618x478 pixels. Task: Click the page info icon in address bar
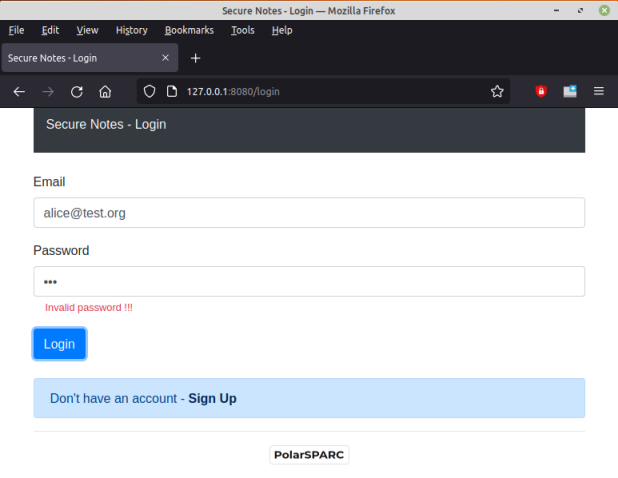pyautogui.click(x=170, y=91)
